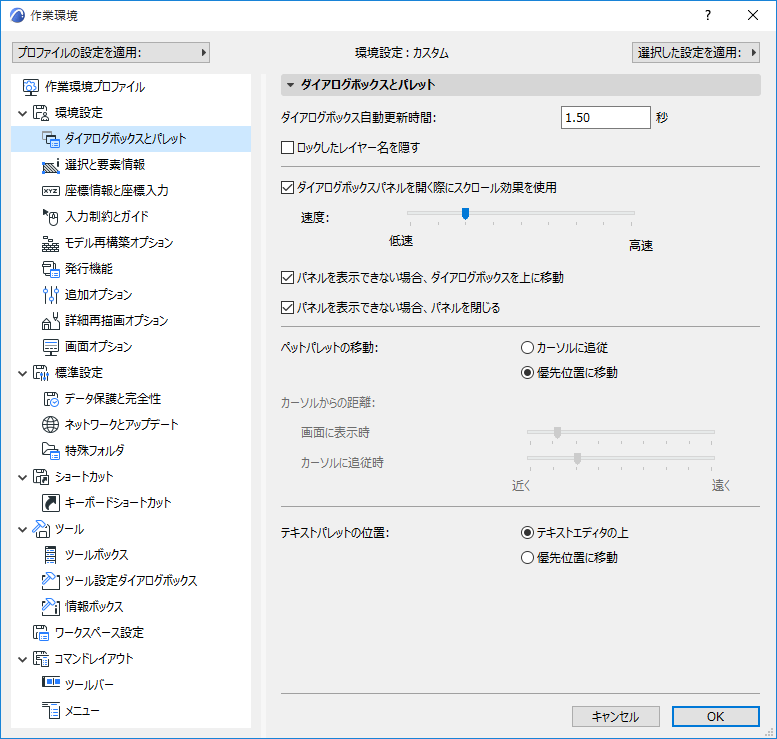Click the 作業環境プロファイル icon
Image resolution: width=777 pixels, height=739 pixels.
tap(30, 87)
